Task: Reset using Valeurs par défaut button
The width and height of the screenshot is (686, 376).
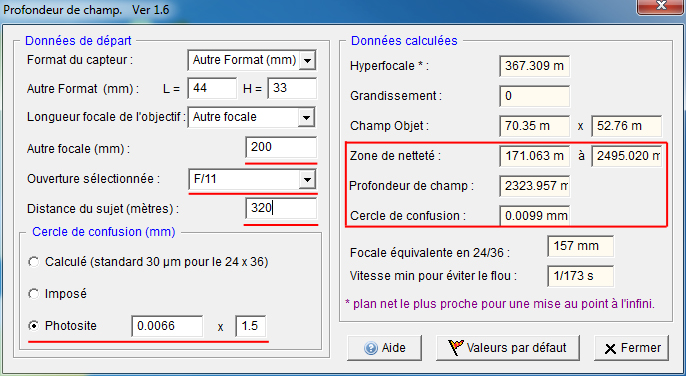Action: 508,348
